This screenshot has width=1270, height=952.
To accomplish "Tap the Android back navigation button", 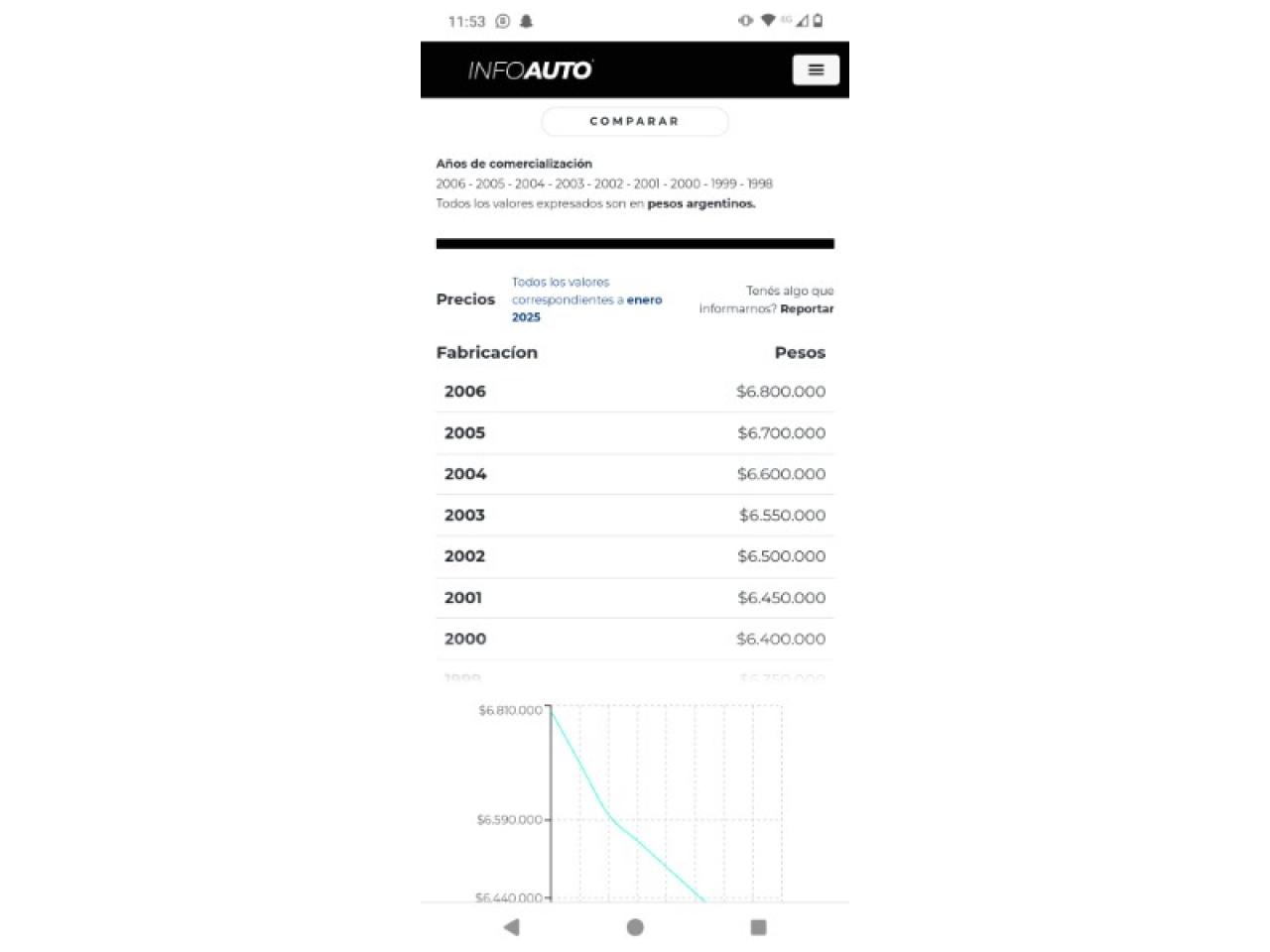I will [x=512, y=927].
